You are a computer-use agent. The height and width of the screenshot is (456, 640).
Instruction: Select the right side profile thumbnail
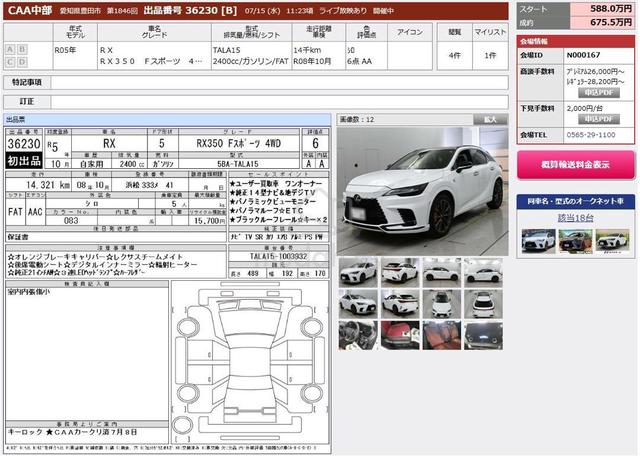[483, 272]
